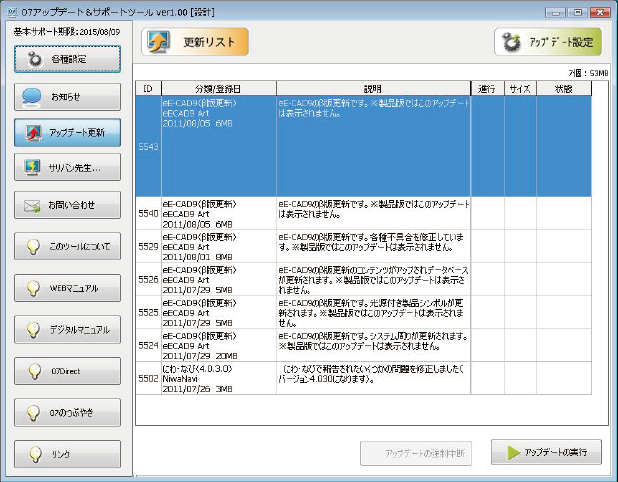Open 各種設定 gear settings button
618x482 pixels.
tap(68, 59)
